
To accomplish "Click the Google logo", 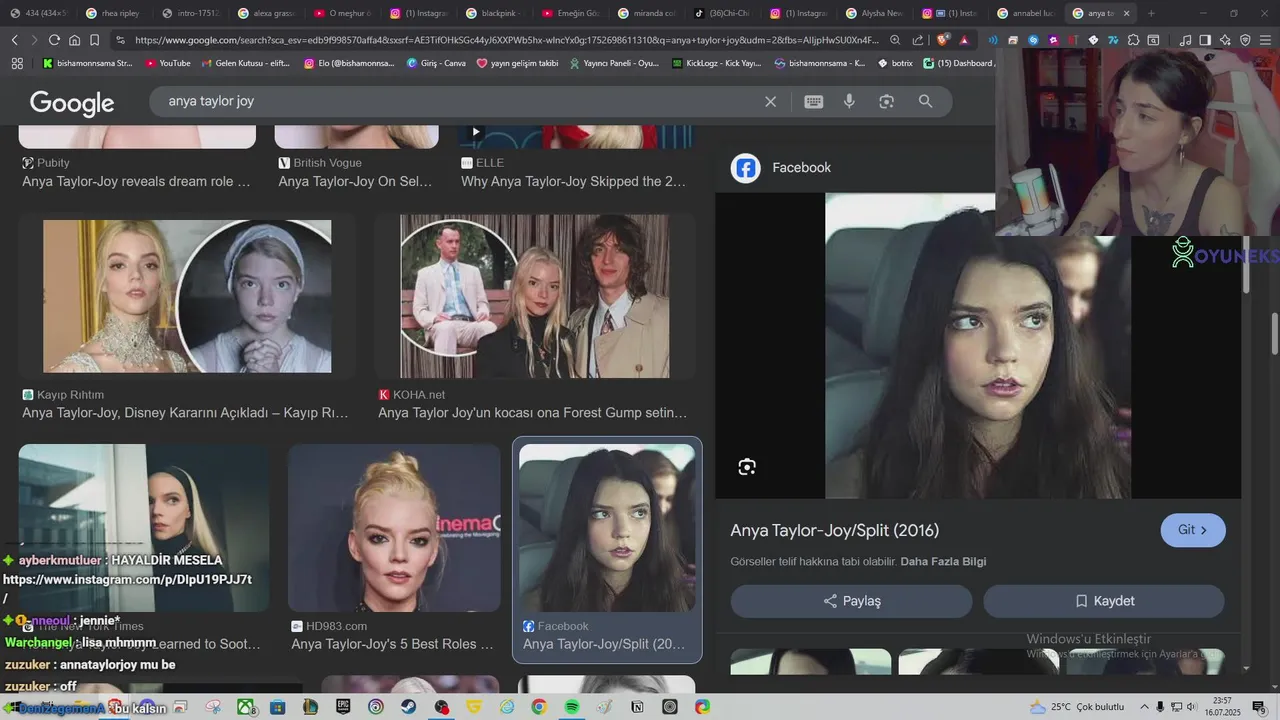I will tap(72, 102).
